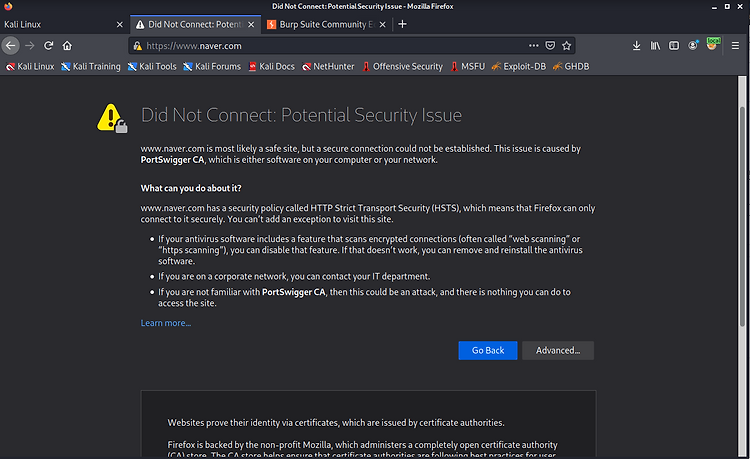750x459 pixels.
Task: Open the Kali Training bookmark
Action: [91, 66]
